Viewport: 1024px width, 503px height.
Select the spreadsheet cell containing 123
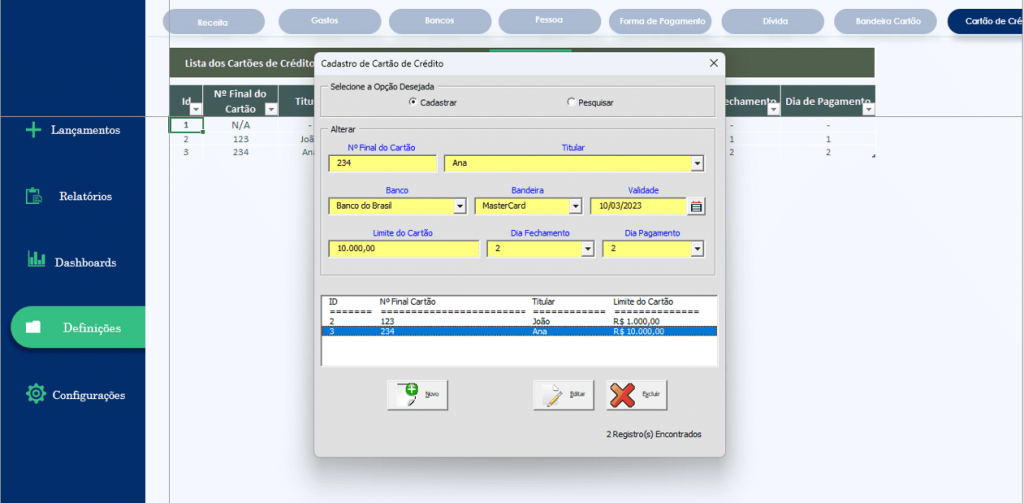click(x=240, y=139)
